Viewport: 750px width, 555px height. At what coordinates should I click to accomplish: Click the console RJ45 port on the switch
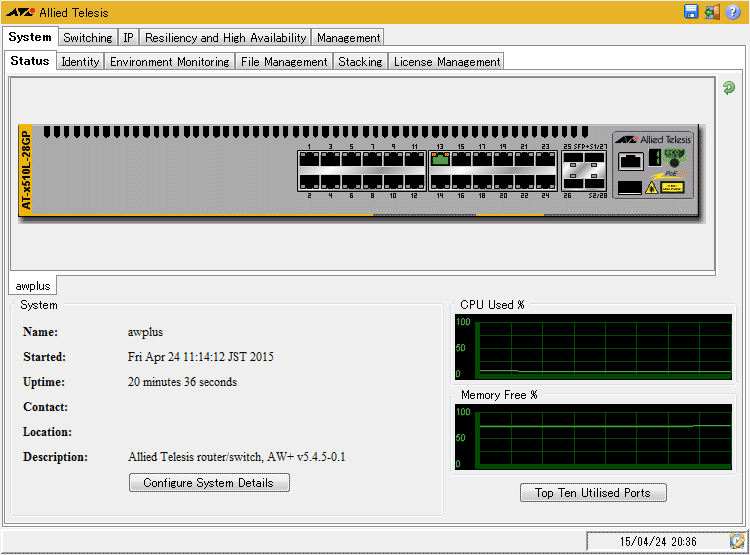point(631,160)
